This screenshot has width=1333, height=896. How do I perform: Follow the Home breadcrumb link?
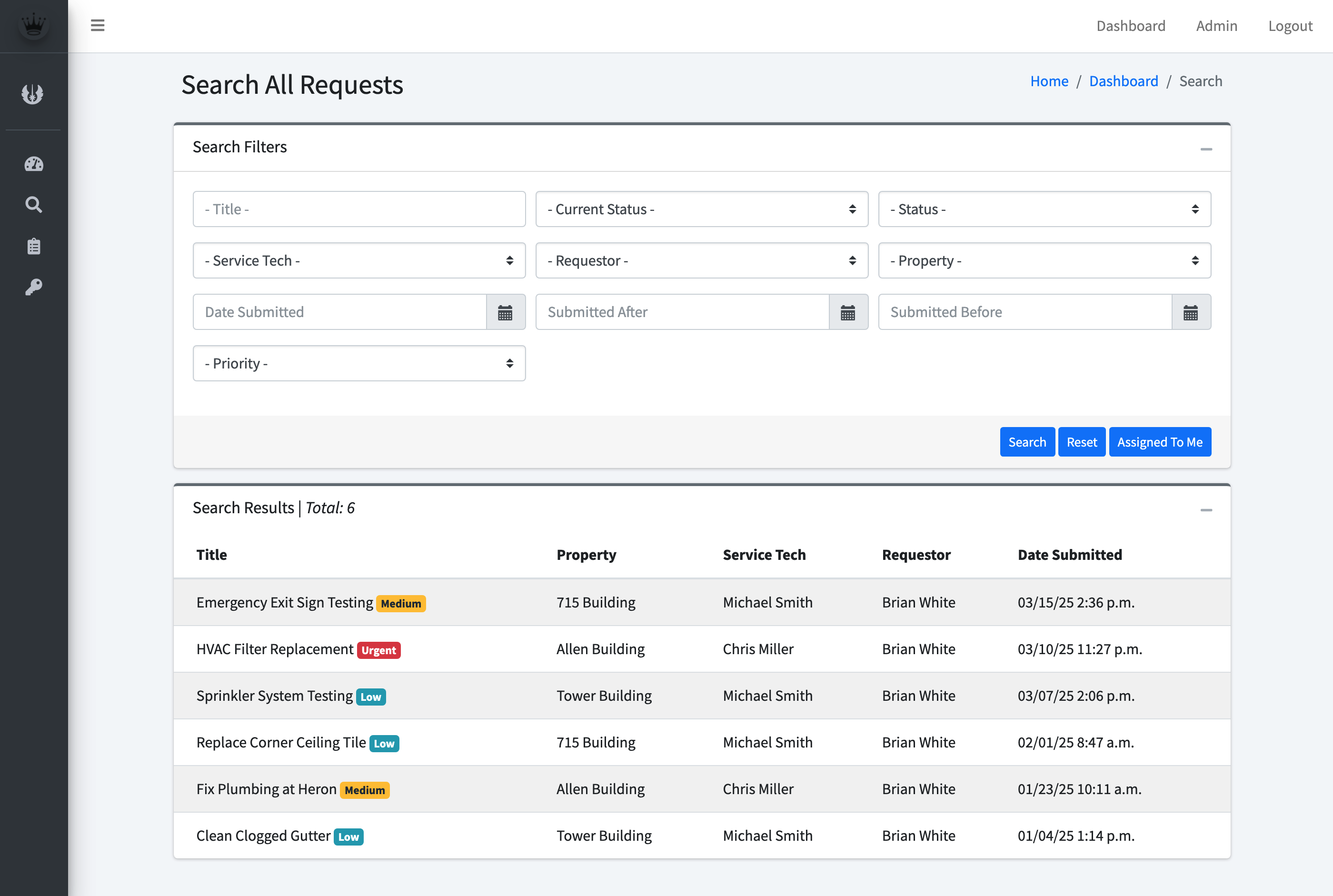[x=1049, y=80]
